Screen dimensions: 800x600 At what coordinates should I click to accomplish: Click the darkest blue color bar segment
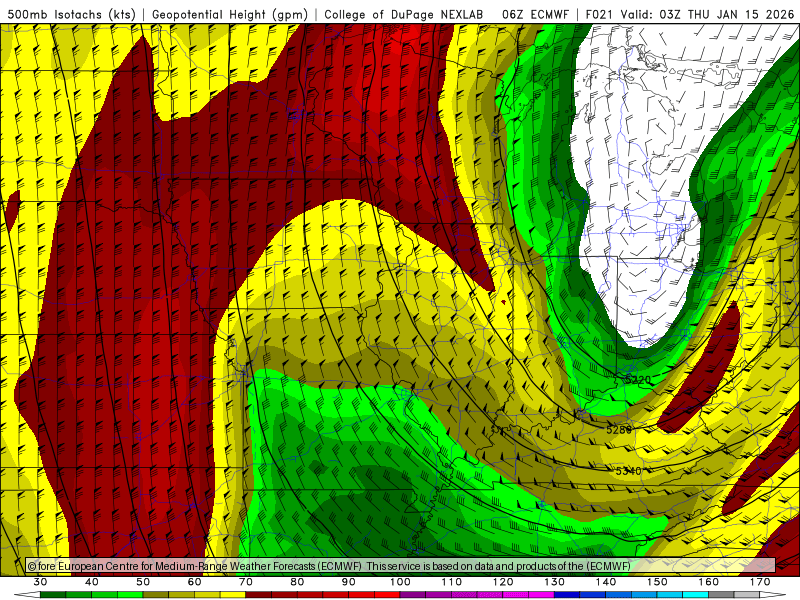pyautogui.click(x=567, y=595)
